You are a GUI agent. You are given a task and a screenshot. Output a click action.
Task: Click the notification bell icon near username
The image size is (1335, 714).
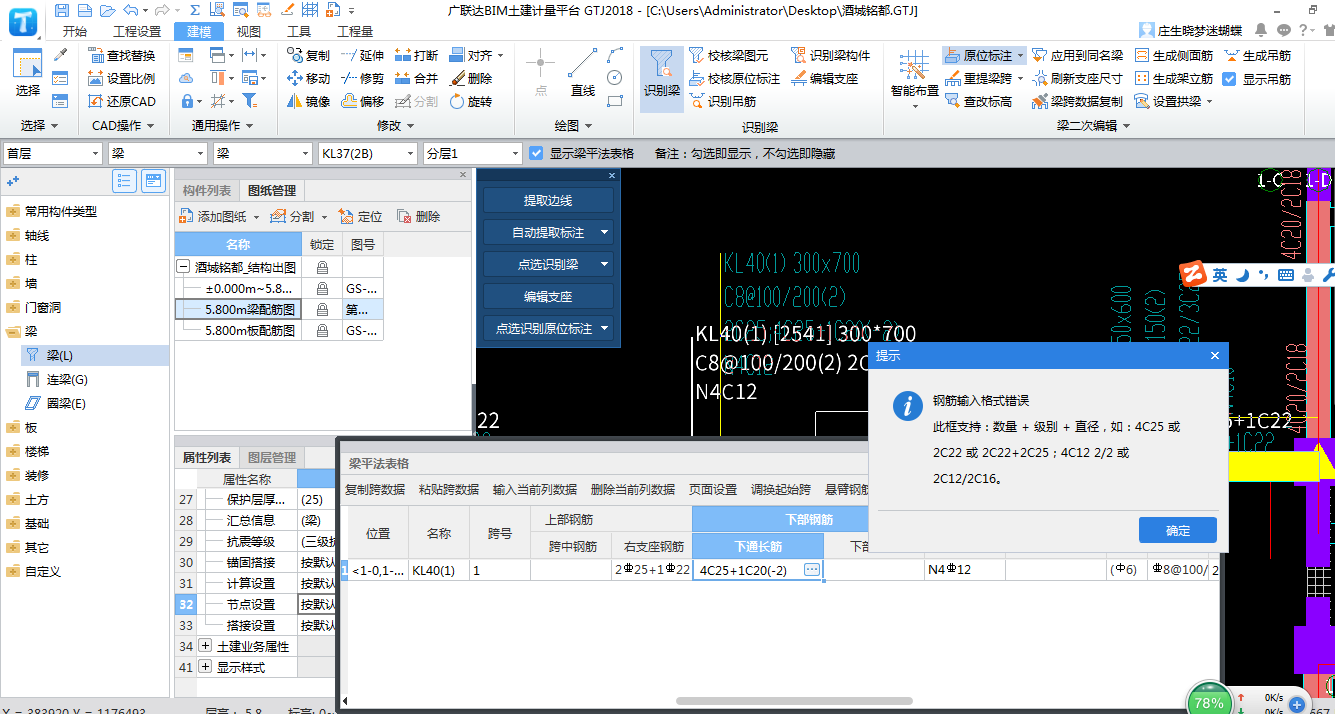coord(1262,30)
